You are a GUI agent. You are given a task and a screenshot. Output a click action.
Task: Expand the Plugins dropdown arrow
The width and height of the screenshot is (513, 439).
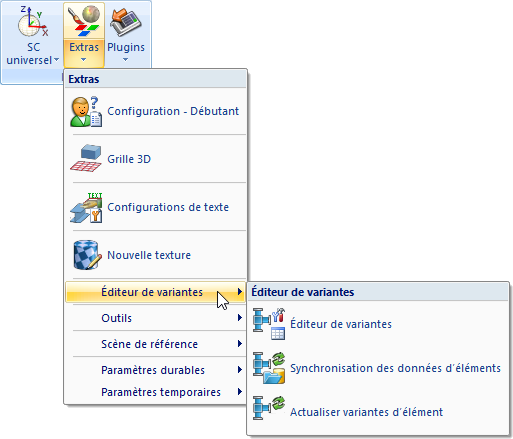(x=125, y=60)
